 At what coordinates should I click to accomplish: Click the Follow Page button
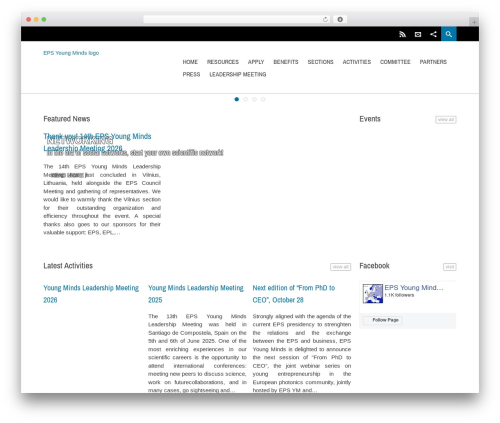coord(382,320)
